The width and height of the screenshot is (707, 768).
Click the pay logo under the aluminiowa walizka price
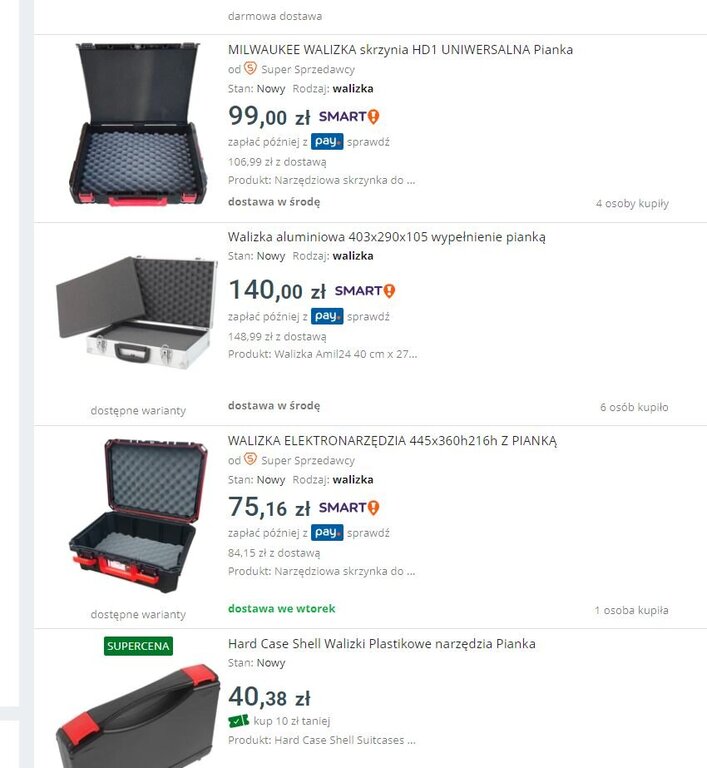pyautogui.click(x=327, y=316)
